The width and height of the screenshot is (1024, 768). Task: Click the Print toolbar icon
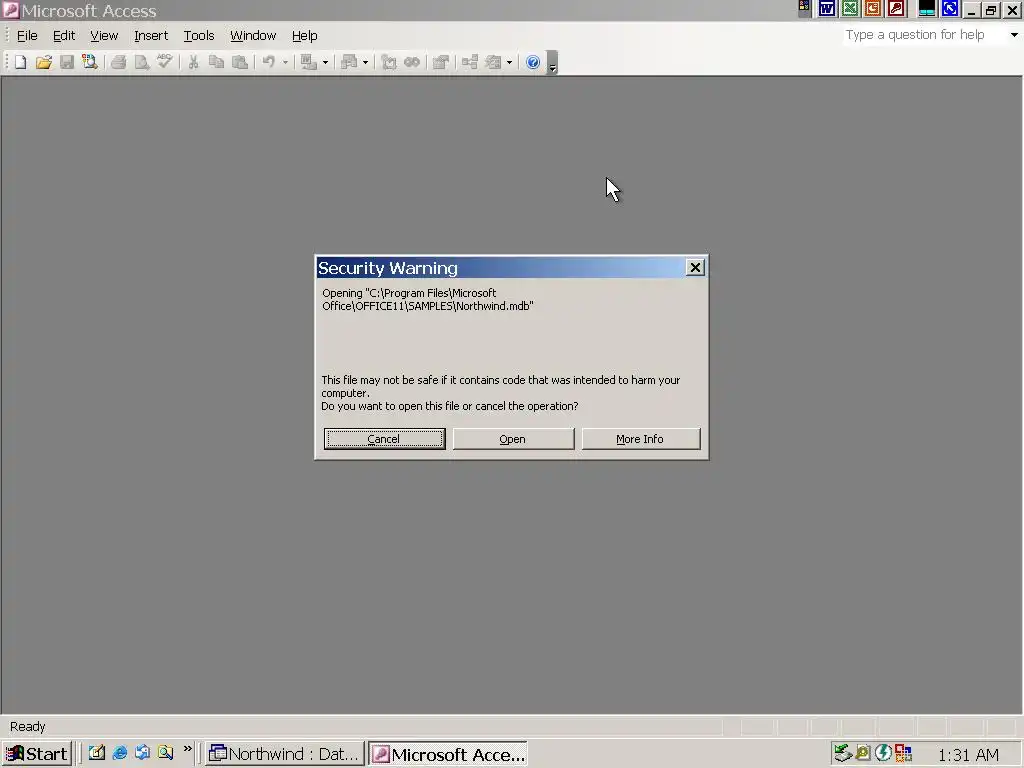click(118, 62)
